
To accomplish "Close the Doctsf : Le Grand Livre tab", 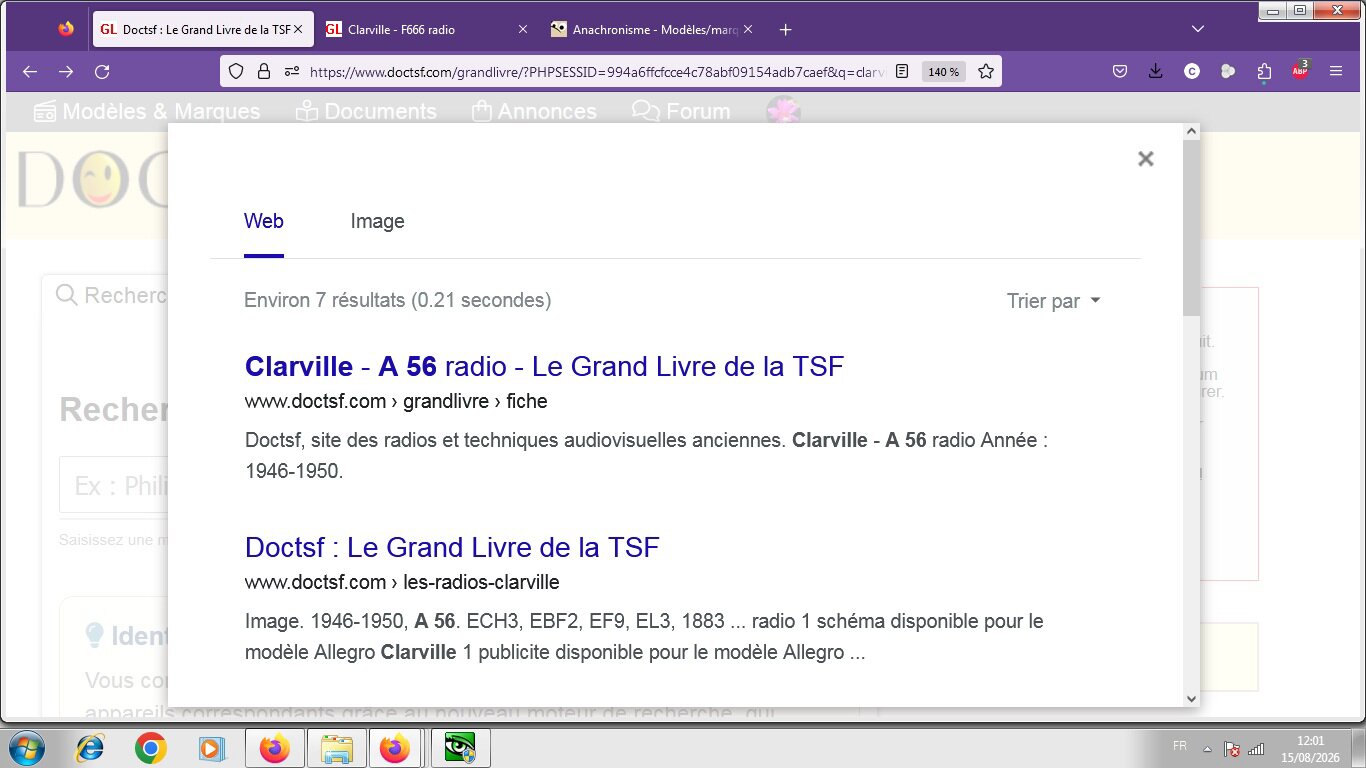I will 298,30.
